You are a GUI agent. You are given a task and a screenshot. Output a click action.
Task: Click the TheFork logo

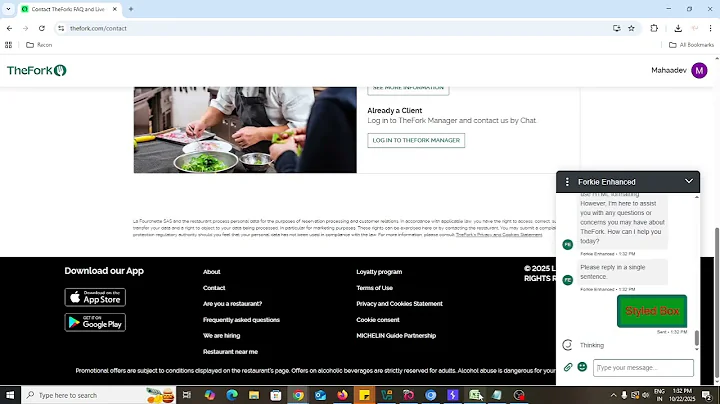point(37,70)
